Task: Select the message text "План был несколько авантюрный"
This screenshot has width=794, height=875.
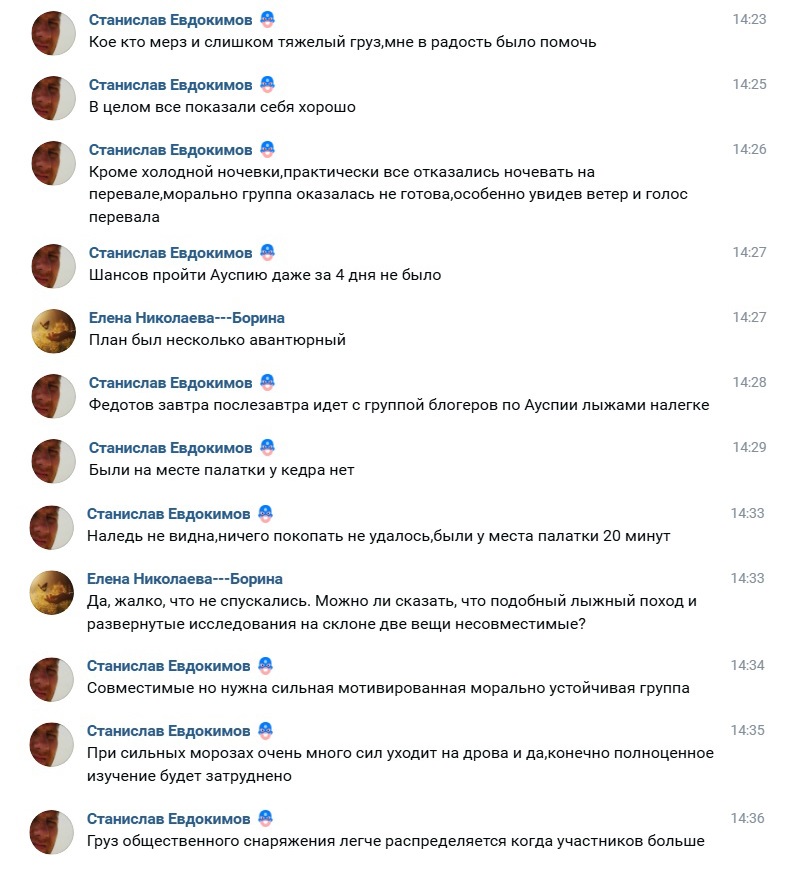Action: [217, 340]
